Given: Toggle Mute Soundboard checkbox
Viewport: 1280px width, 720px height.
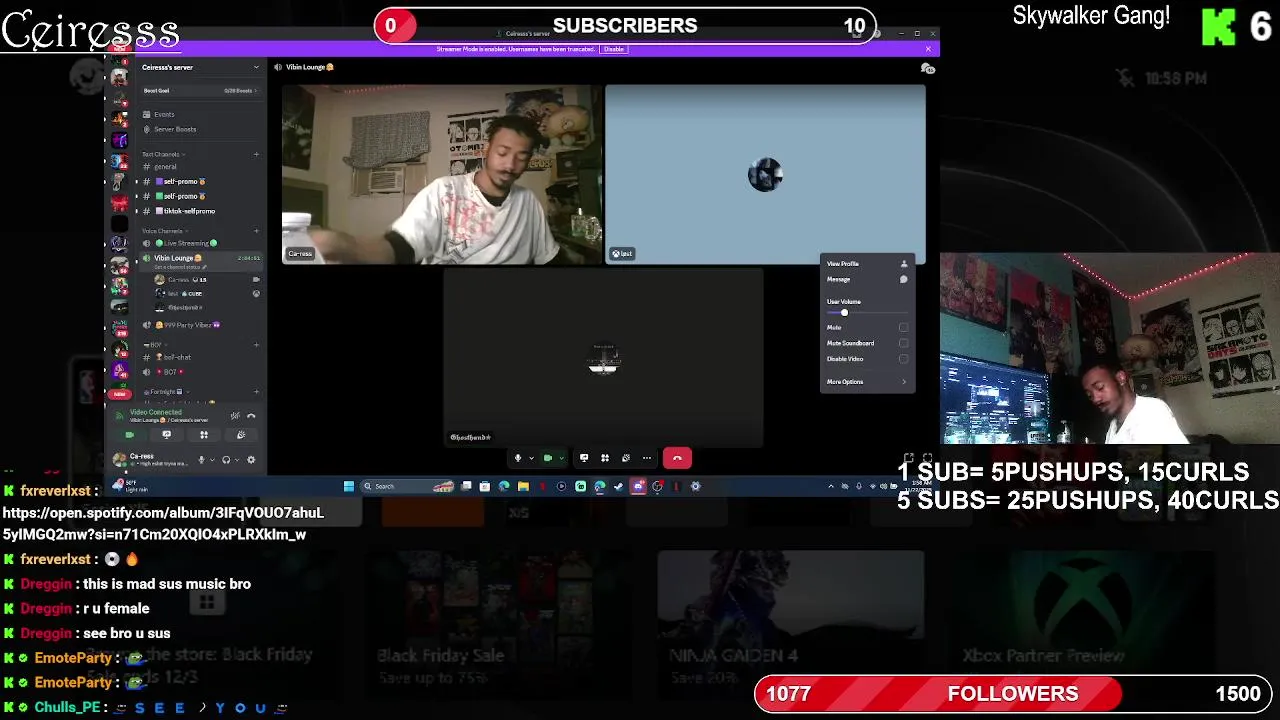Looking at the screenshot, I should 903,343.
